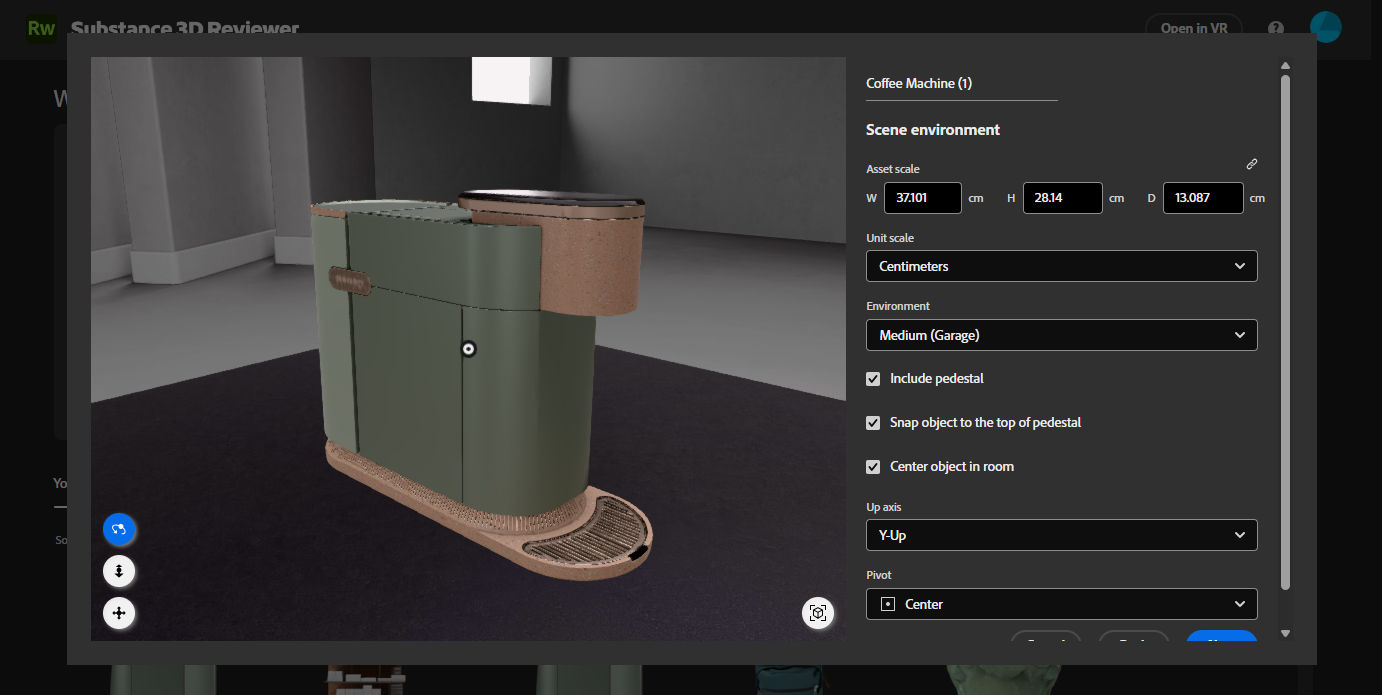Click the Unit scale label

point(890,238)
